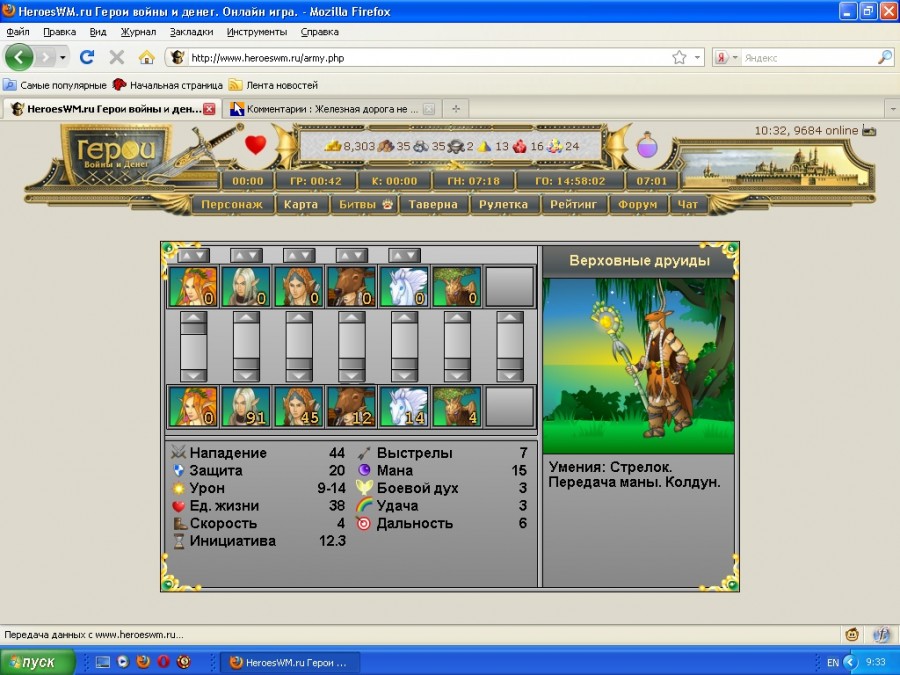This screenshot has width=900, height=675.
Task: Click the up arrow of the fairy unit slider
Action: pos(193,317)
